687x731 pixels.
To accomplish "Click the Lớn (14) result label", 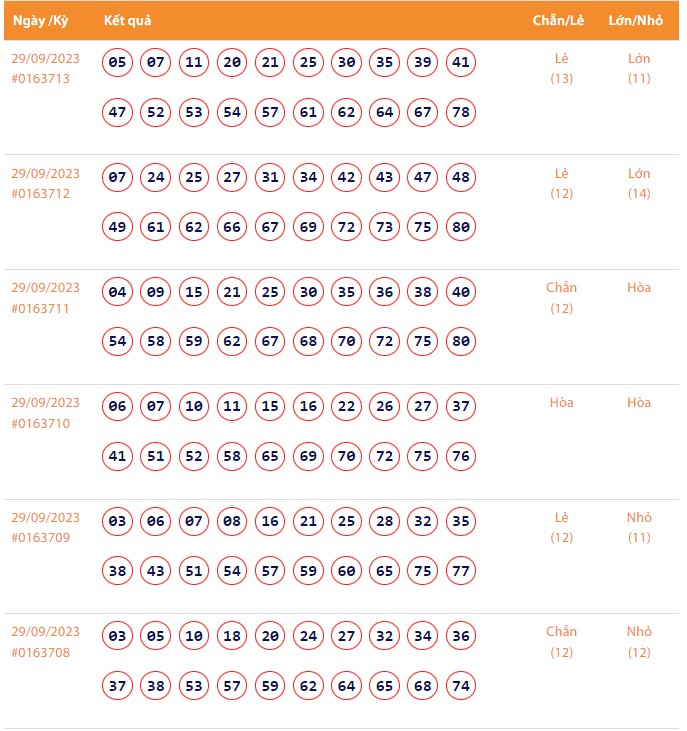I will tap(639, 183).
